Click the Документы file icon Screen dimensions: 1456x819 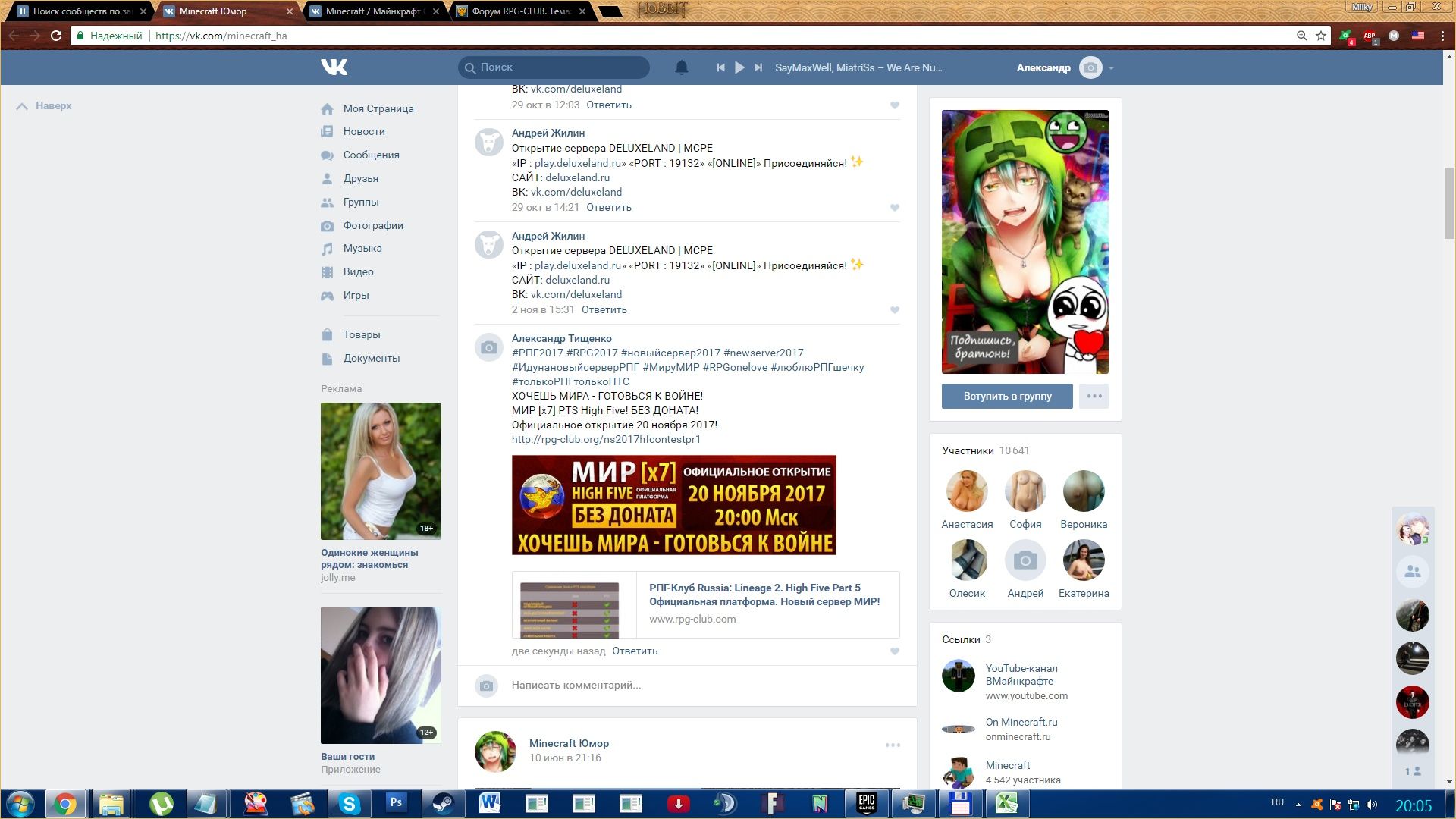coord(327,359)
